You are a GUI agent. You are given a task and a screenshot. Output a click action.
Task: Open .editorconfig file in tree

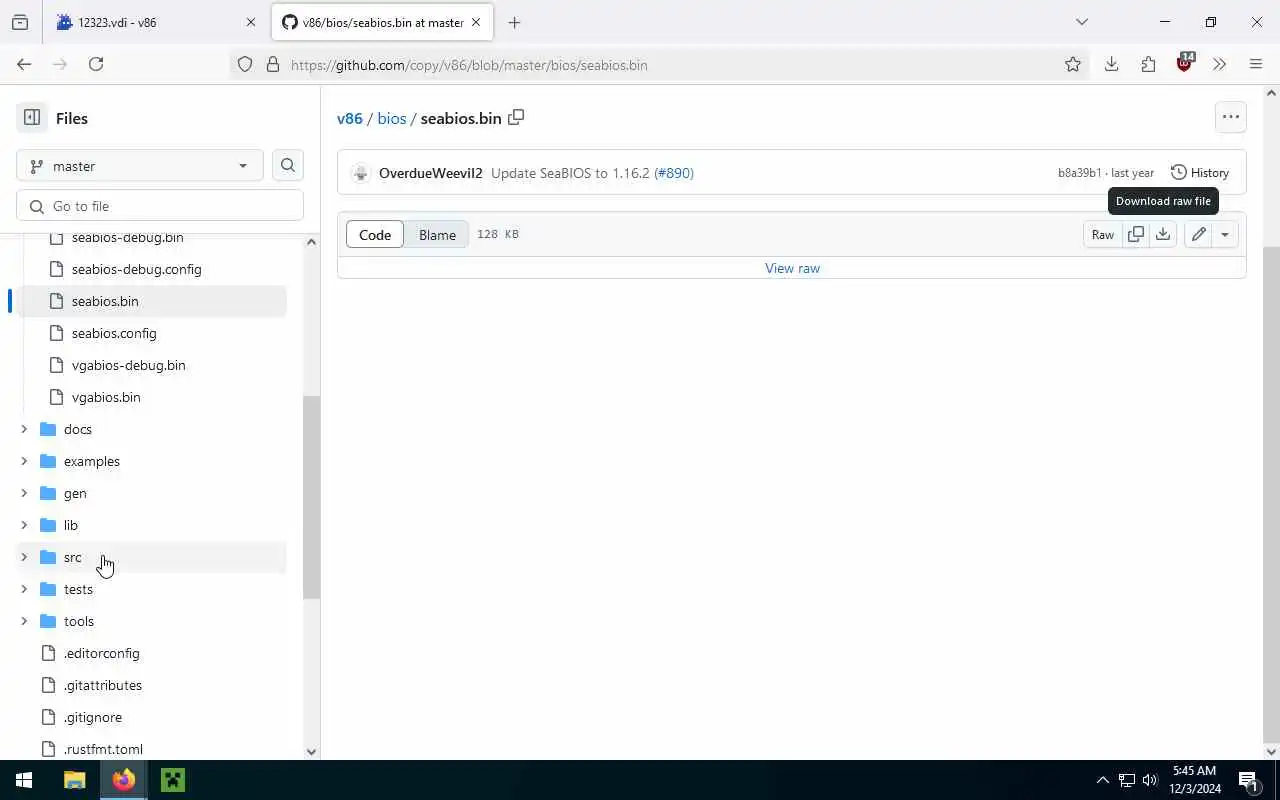click(x=102, y=653)
